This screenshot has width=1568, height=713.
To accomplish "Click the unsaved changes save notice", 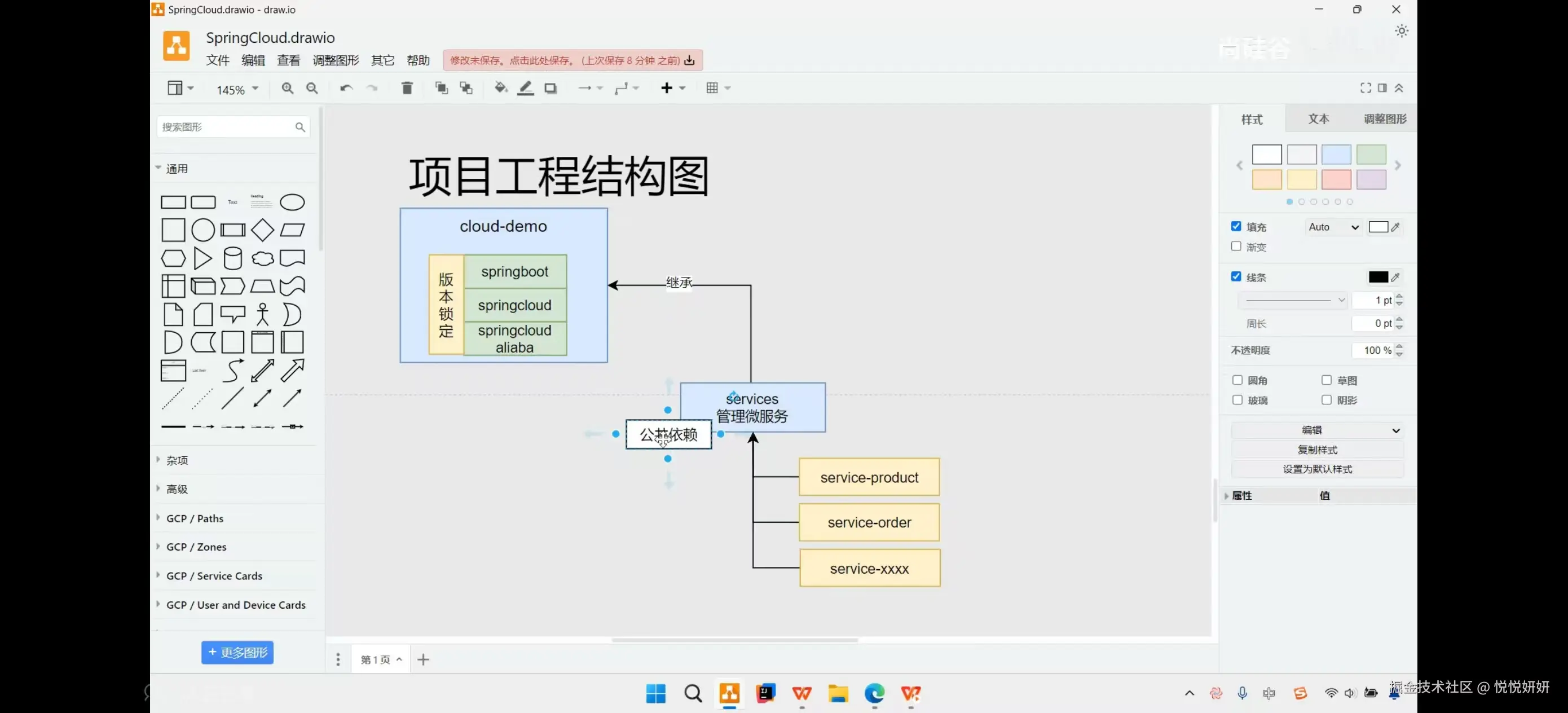I will [x=572, y=60].
